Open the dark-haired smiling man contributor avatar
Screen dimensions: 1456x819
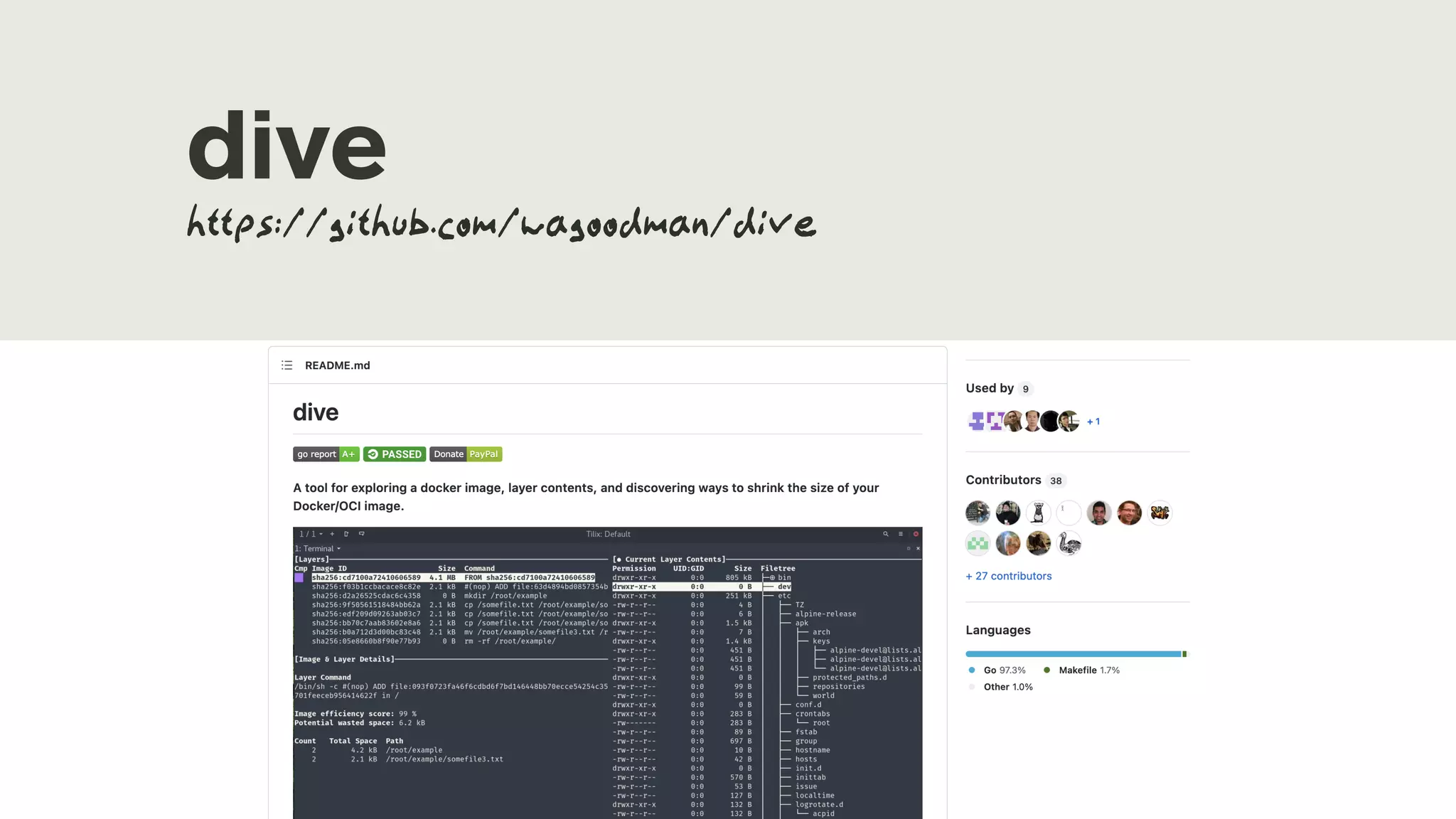coord(1099,513)
